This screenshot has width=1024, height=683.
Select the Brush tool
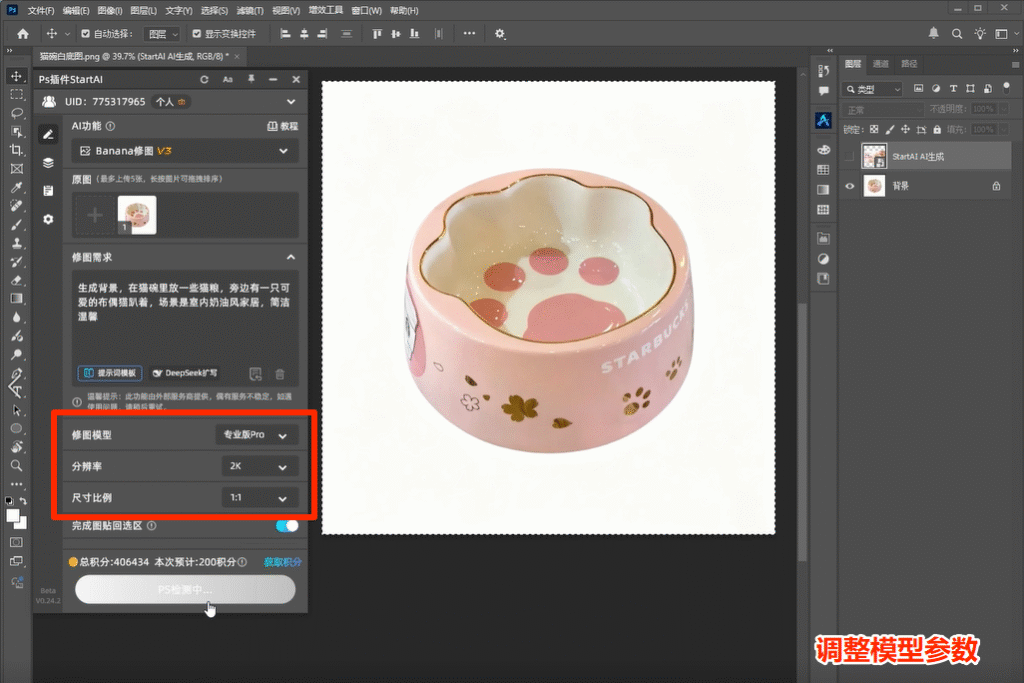[x=16, y=225]
